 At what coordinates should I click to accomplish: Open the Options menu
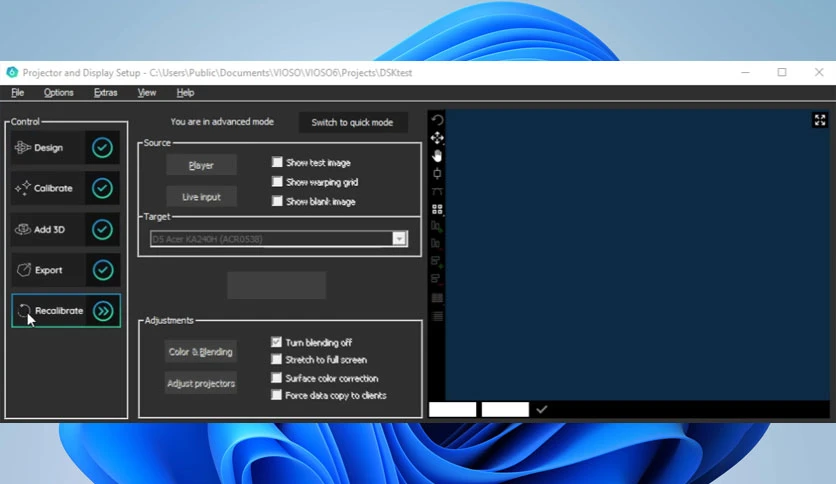pos(59,93)
